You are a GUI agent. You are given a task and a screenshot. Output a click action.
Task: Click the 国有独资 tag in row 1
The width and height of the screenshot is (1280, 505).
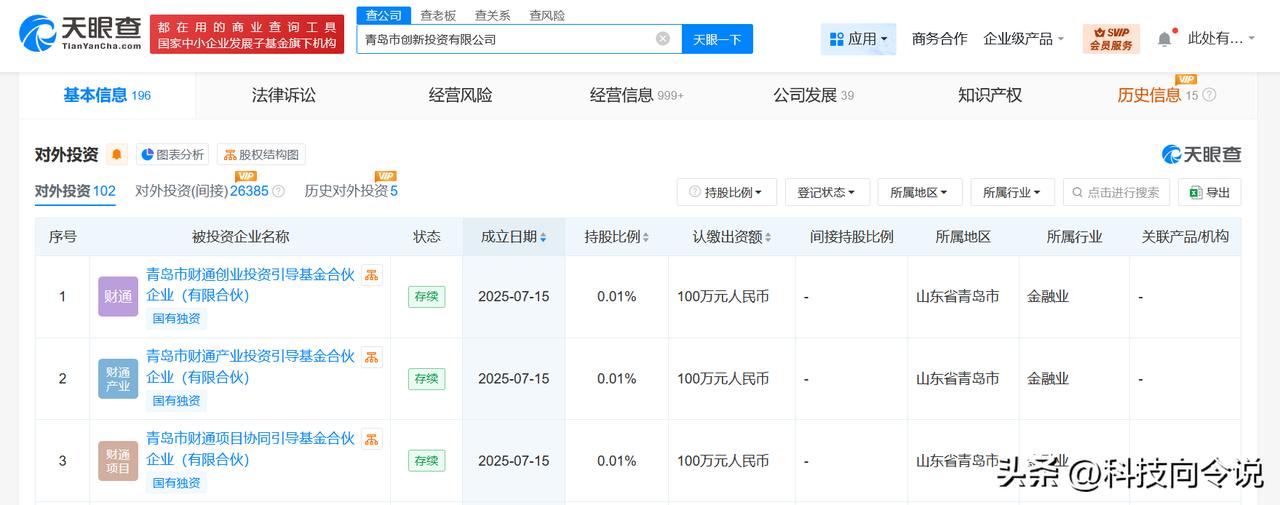176,319
